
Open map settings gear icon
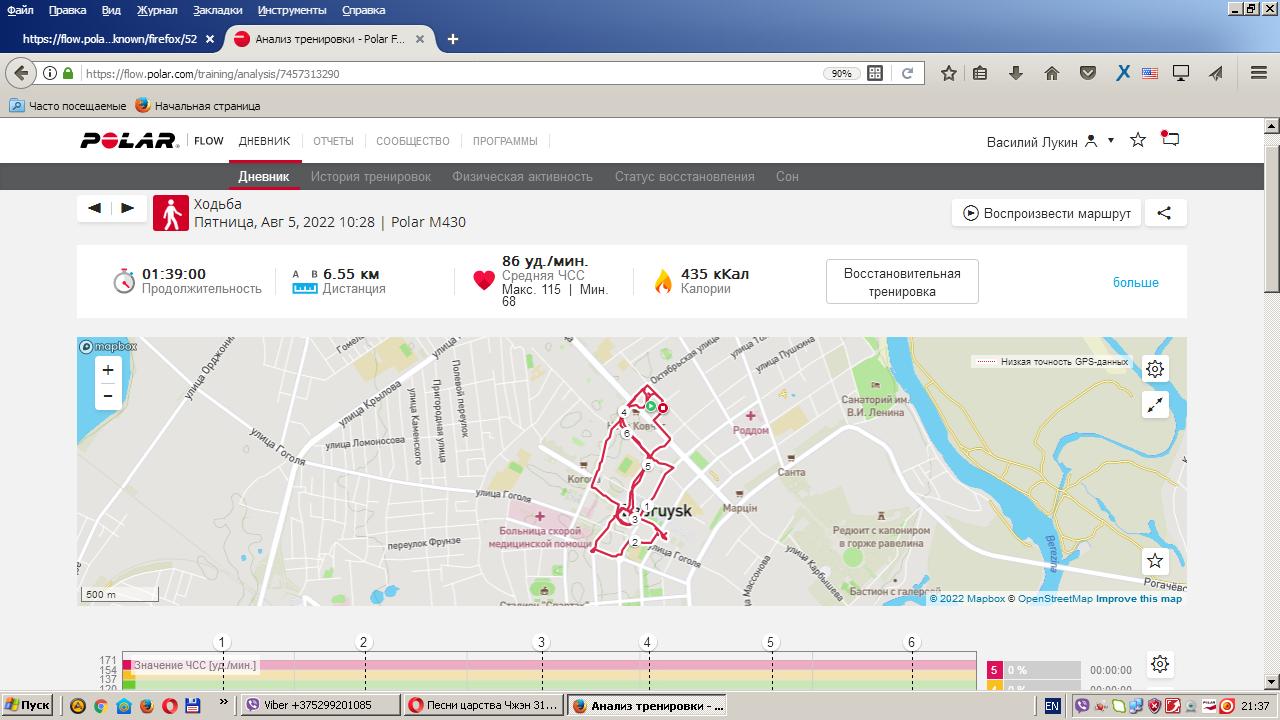1155,369
